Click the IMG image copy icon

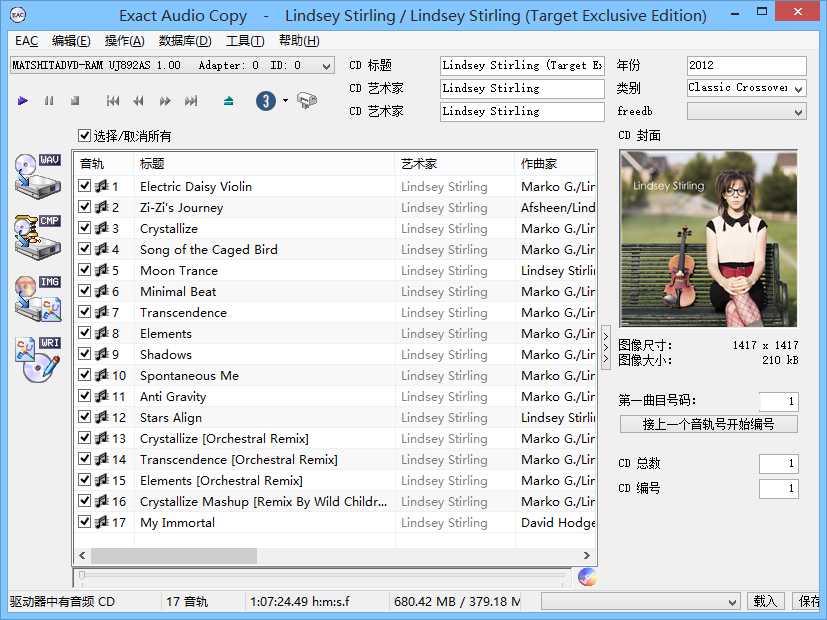click(x=37, y=298)
